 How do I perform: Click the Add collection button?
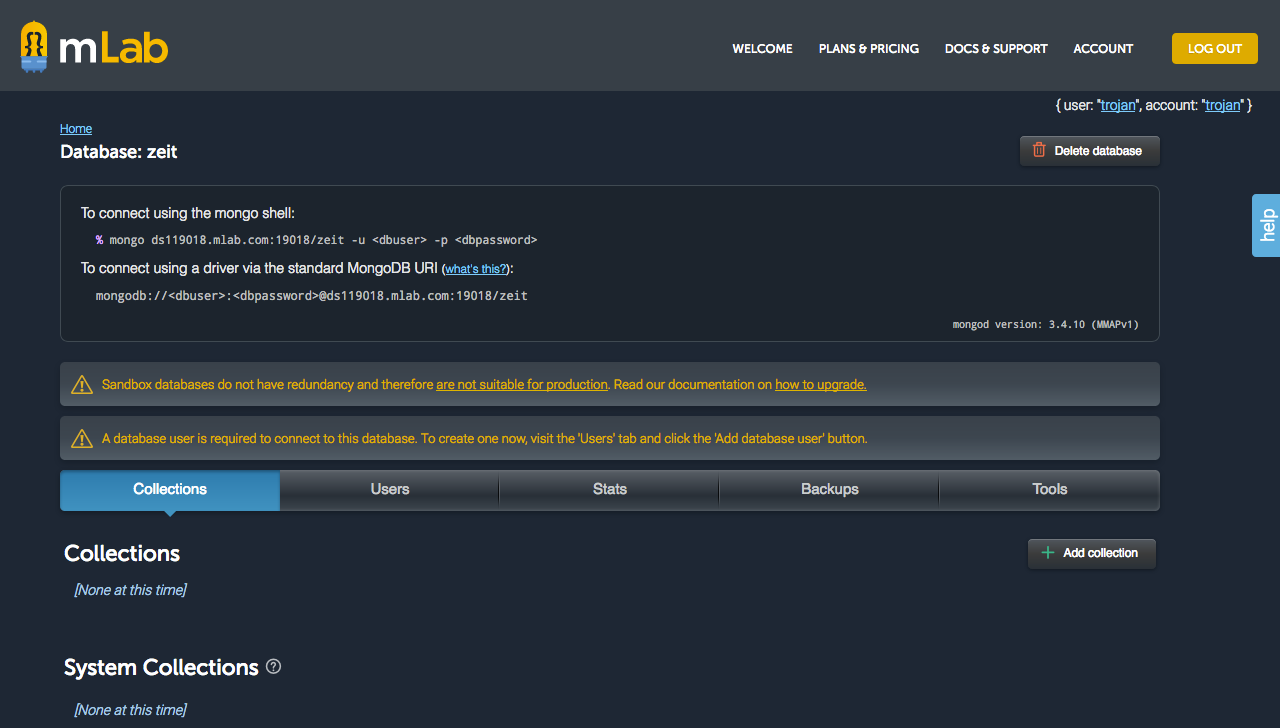(x=1092, y=554)
